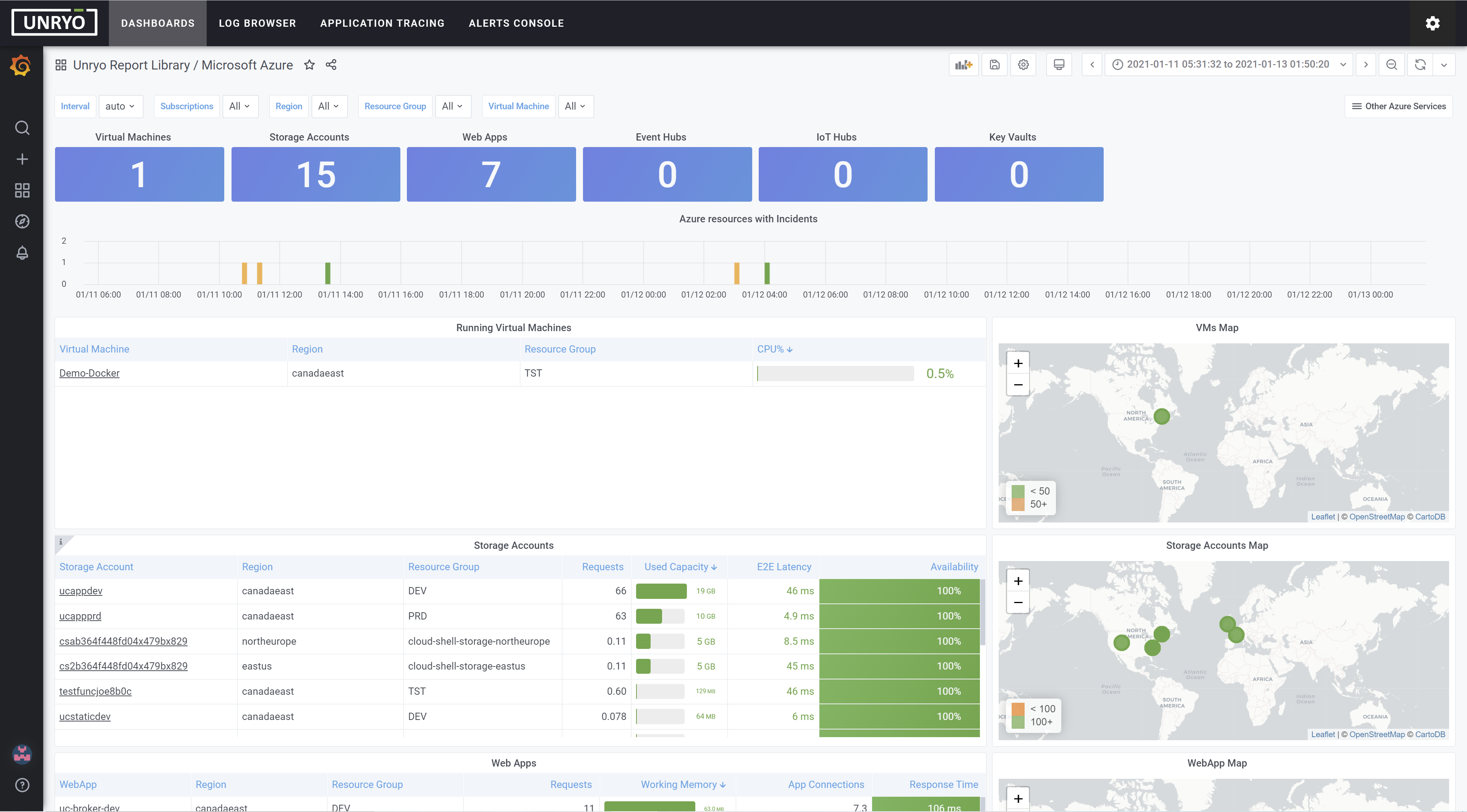Click the Web Apps count tile

(x=491, y=174)
